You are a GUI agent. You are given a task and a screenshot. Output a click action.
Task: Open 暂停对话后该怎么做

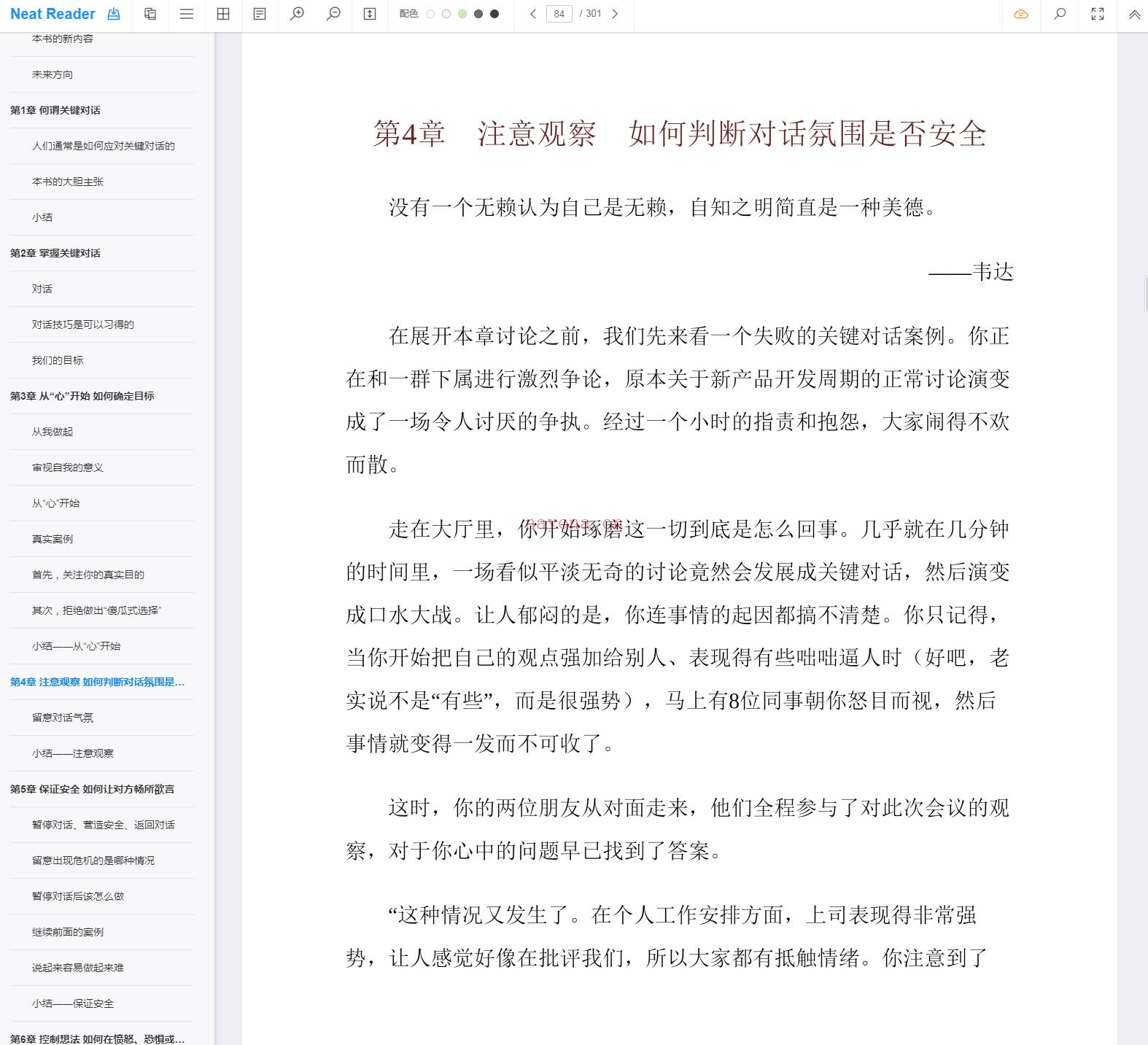tap(78, 896)
